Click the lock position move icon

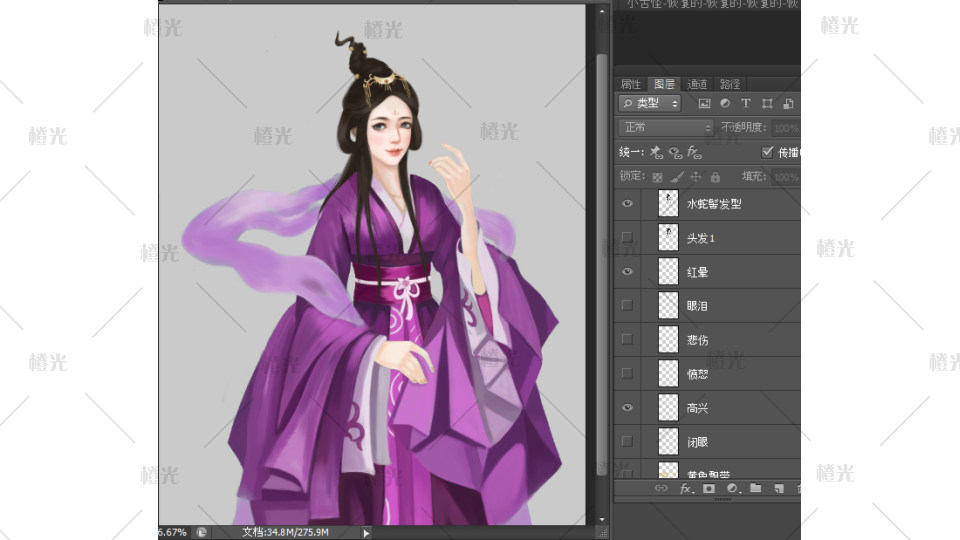click(x=696, y=177)
